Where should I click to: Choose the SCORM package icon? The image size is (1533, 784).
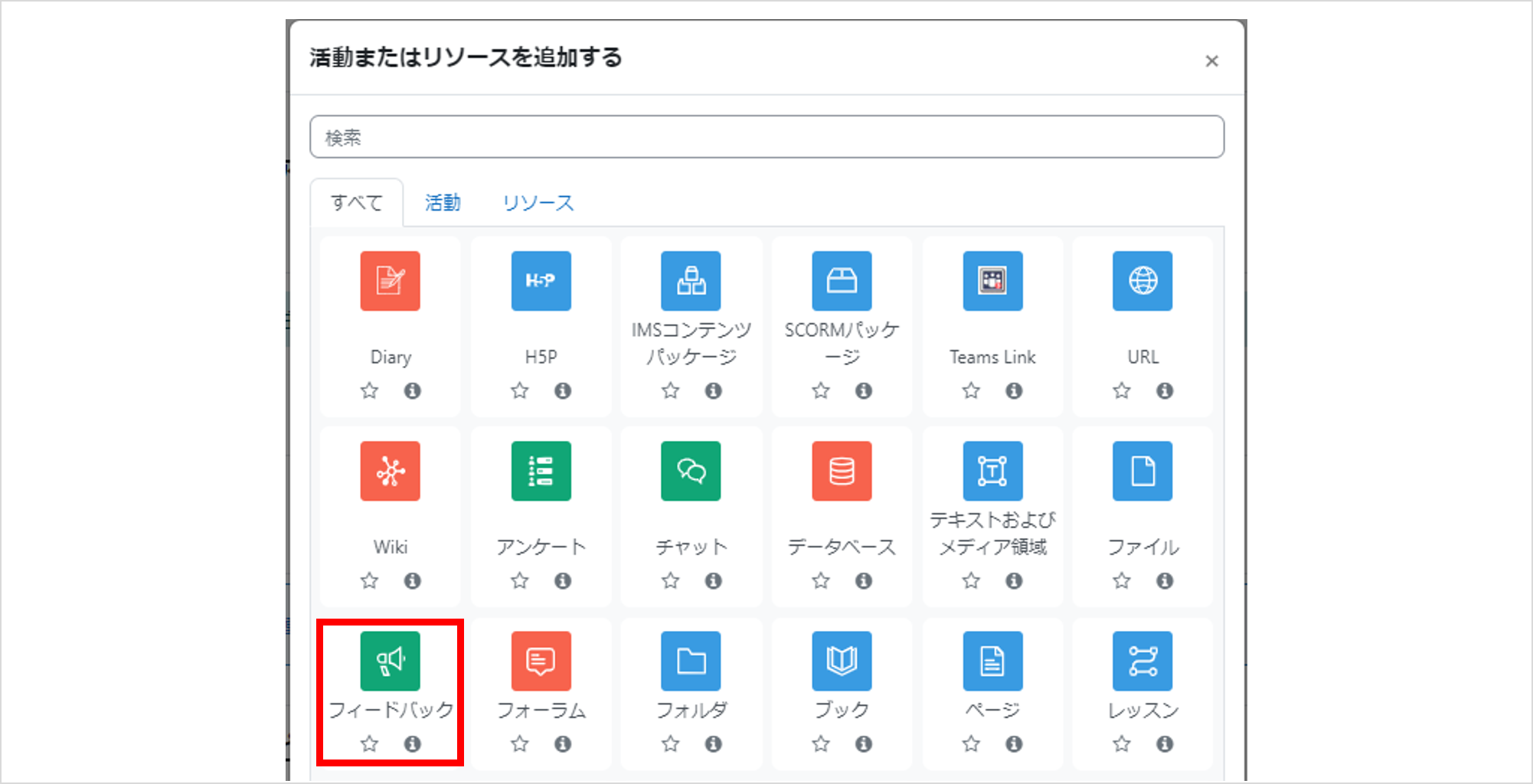pyautogui.click(x=842, y=281)
